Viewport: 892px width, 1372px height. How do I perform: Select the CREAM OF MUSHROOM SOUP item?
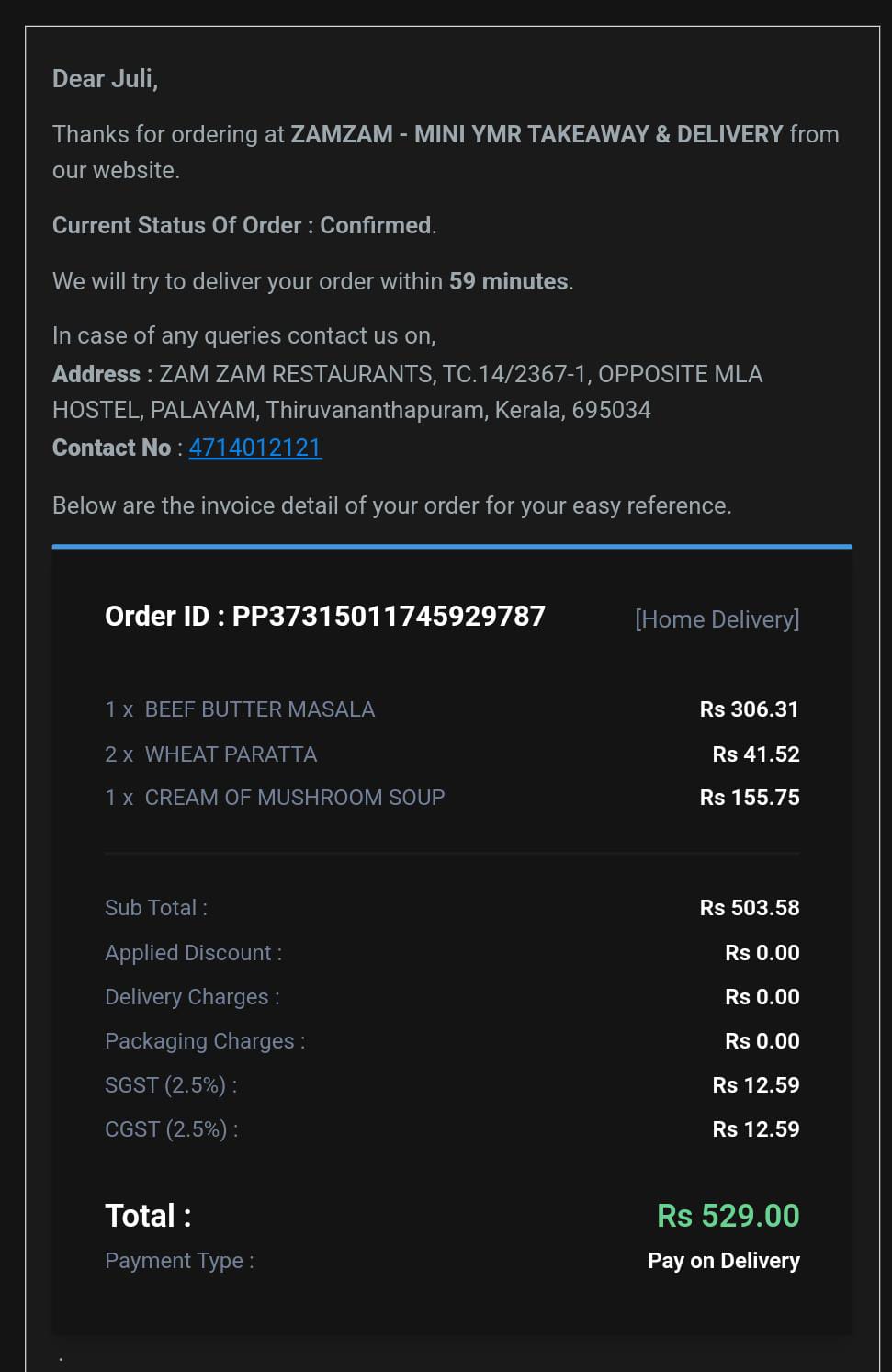point(275,798)
